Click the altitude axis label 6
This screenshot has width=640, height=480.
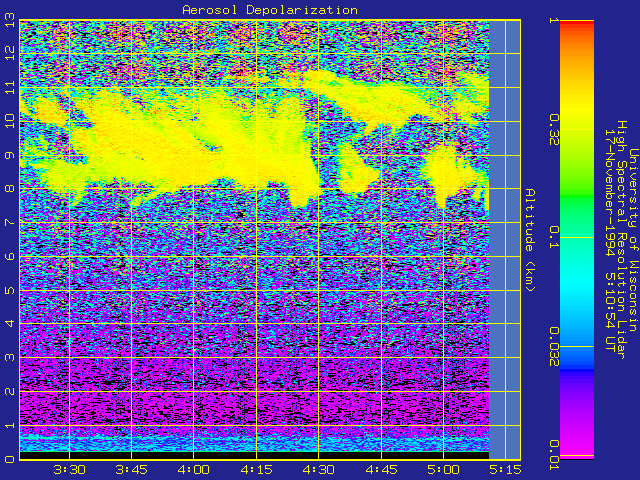point(9,256)
